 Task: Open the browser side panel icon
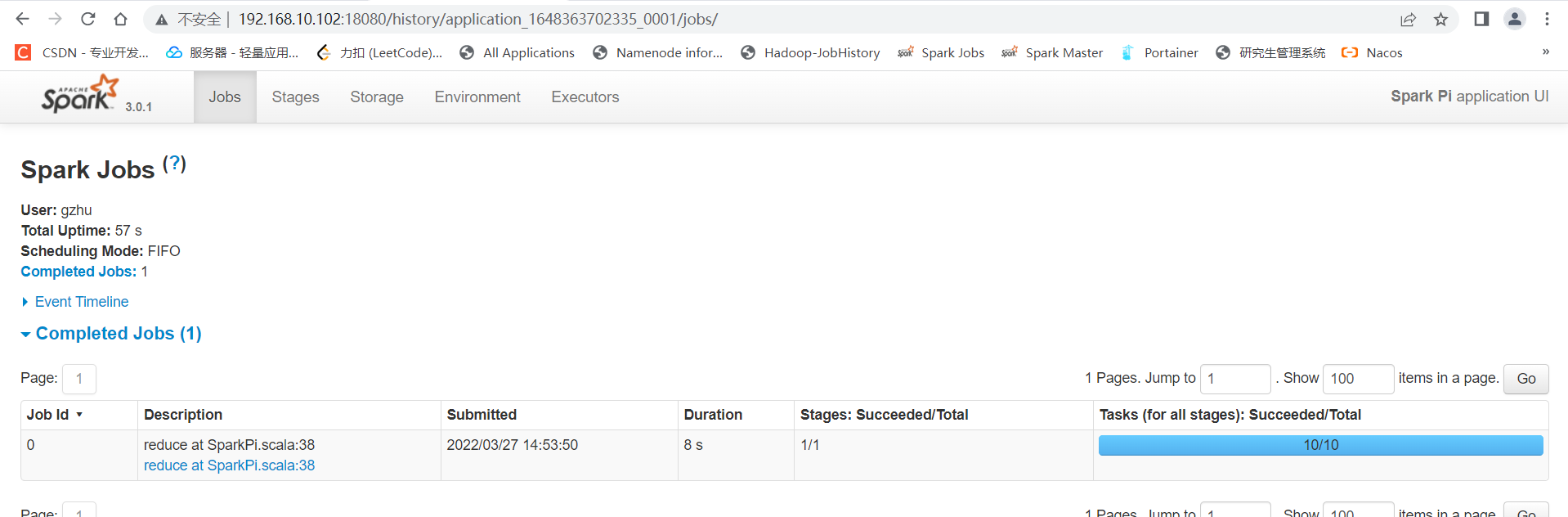(x=1481, y=19)
